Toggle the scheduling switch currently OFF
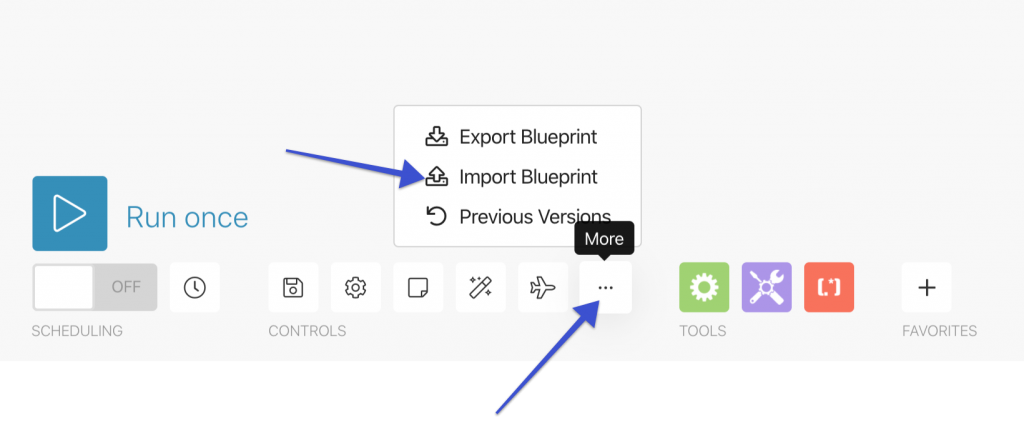 (x=95, y=287)
